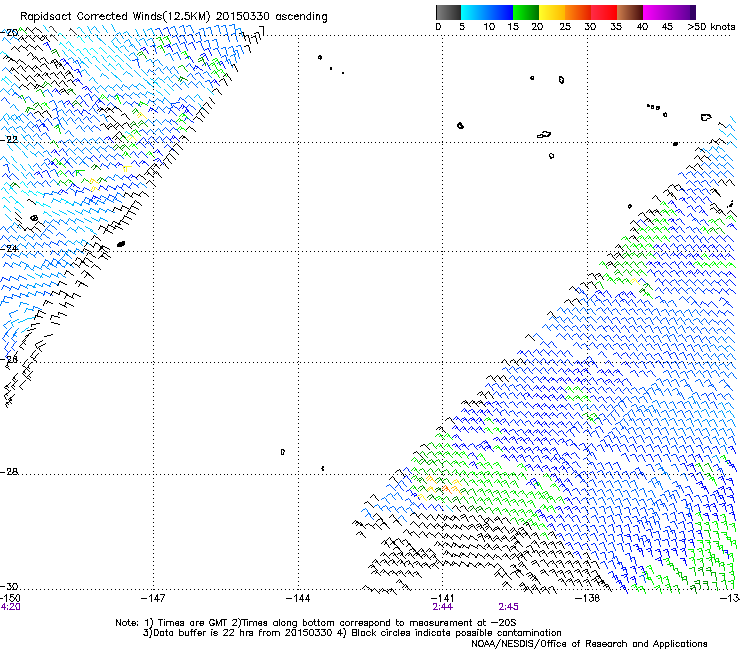Pick the magenta 40–45 knot legend segment
Image resolution: width=740 pixels, height=650 pixels.
pos(656,12)
